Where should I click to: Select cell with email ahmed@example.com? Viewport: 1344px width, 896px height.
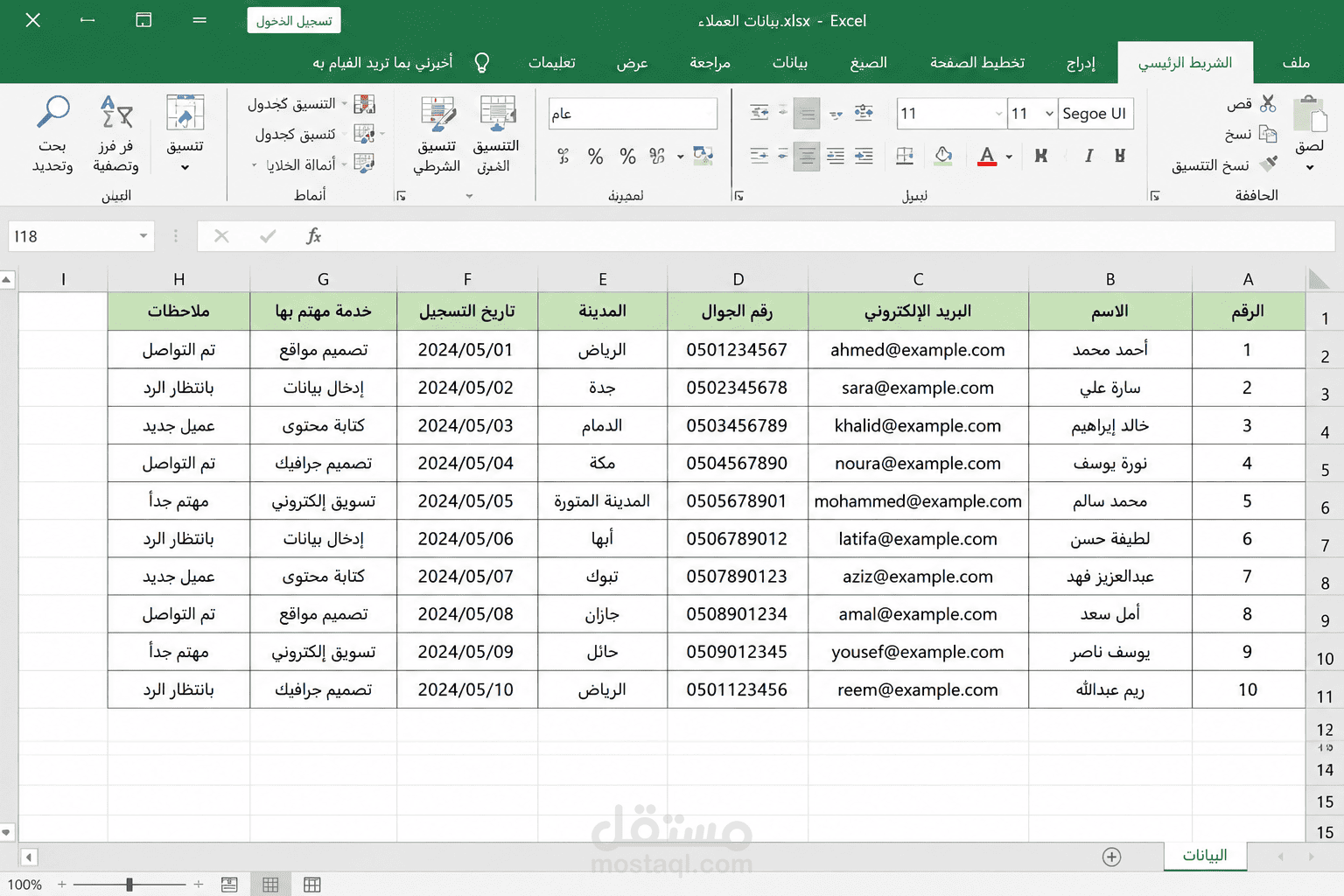click(918, 350)
